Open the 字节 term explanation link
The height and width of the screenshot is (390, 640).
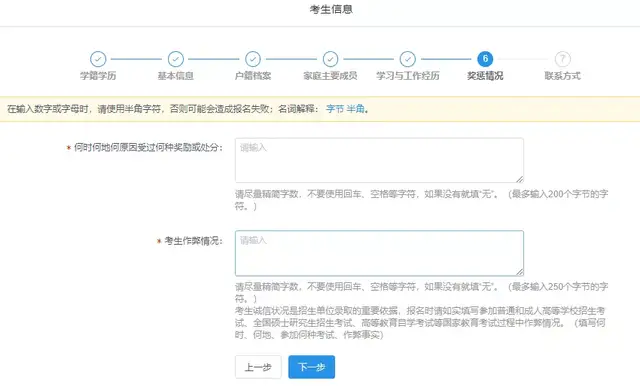tap(335, 109)
